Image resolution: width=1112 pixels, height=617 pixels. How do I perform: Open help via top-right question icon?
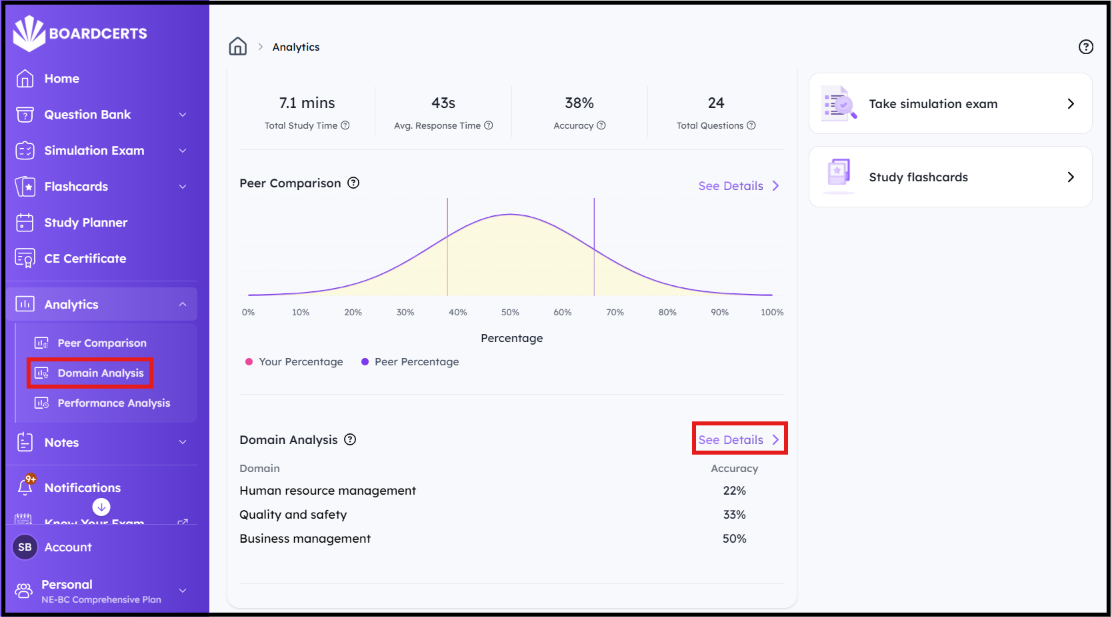click(1085, 47)
